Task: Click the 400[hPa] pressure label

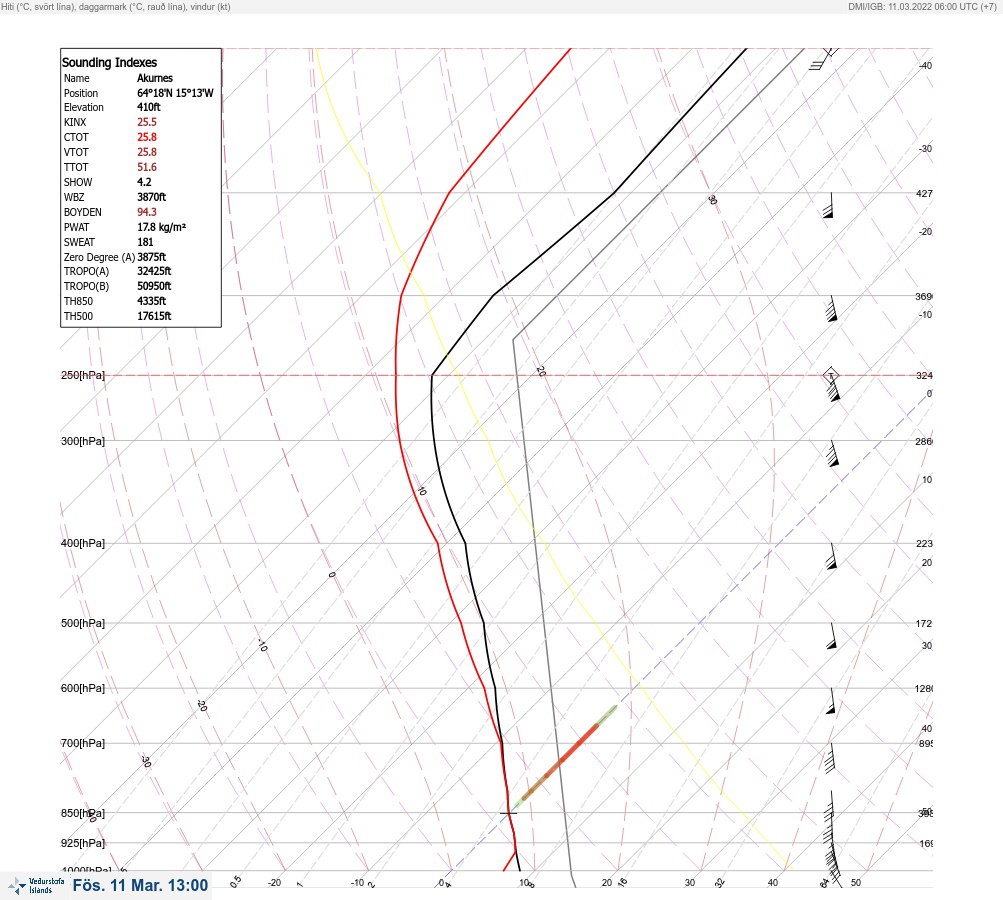Action: (83, 543)
